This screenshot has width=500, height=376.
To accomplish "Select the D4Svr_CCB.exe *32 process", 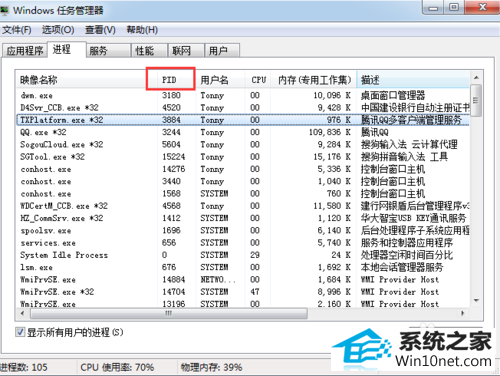I will click(x=243, y=108).
